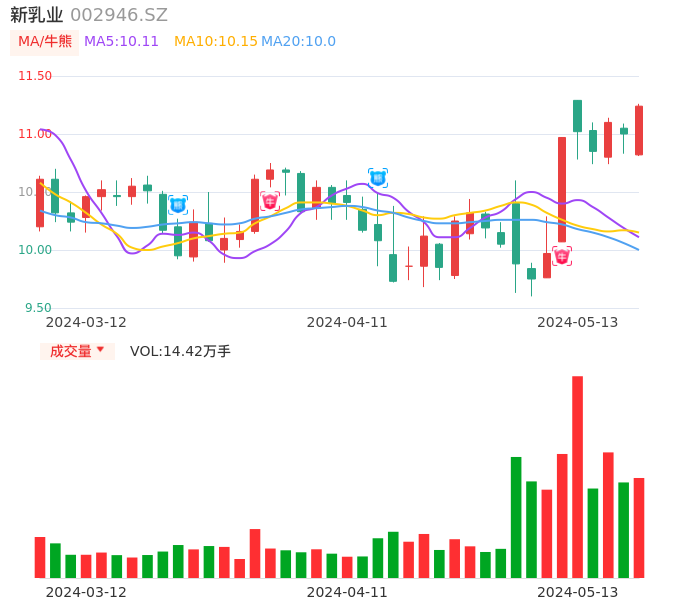Click the pink bull marker in early April
Viewport: 686px width, 606px height.
pos(270,201)
